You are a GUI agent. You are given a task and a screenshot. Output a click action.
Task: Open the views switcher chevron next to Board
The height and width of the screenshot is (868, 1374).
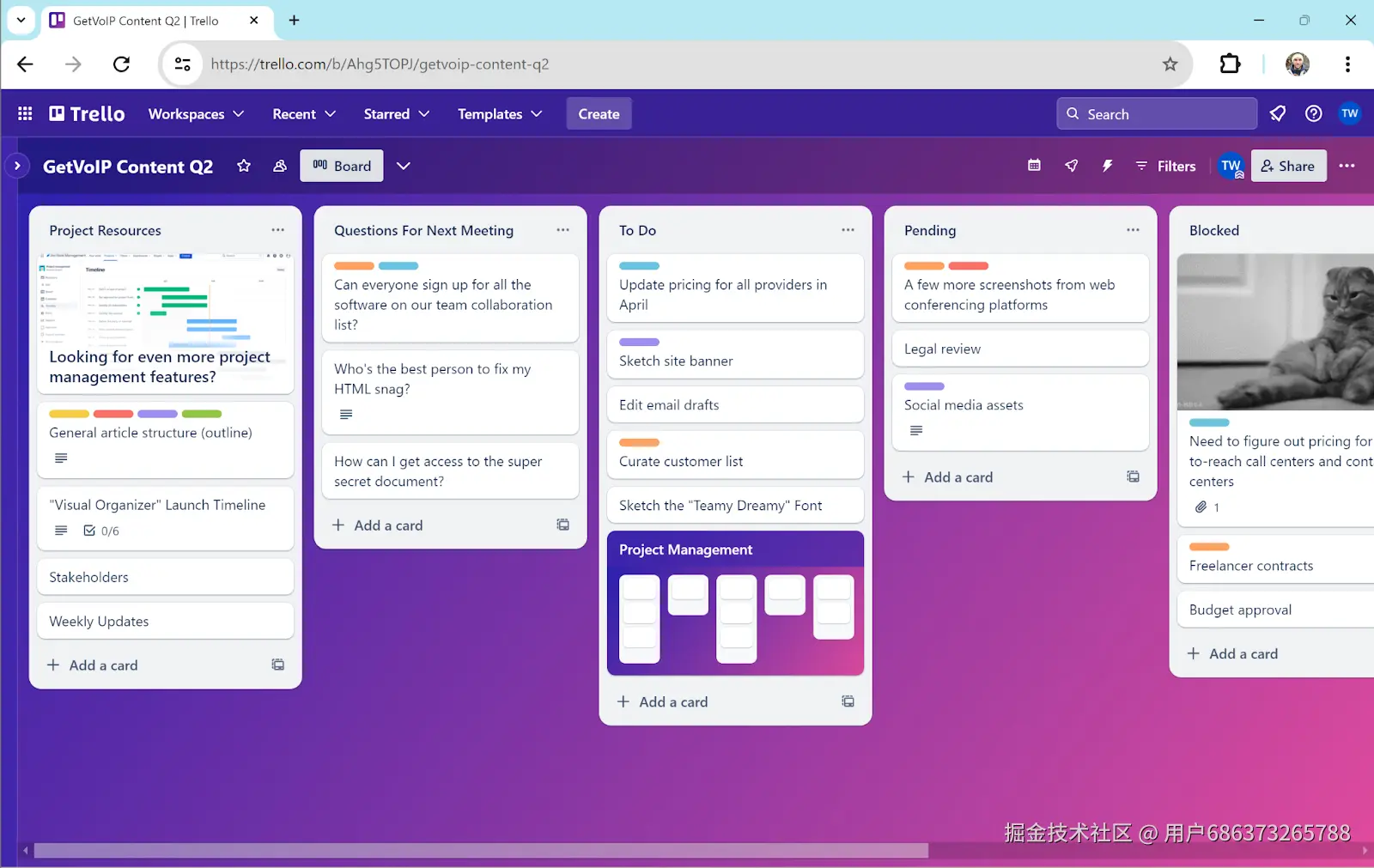(404, 166)
